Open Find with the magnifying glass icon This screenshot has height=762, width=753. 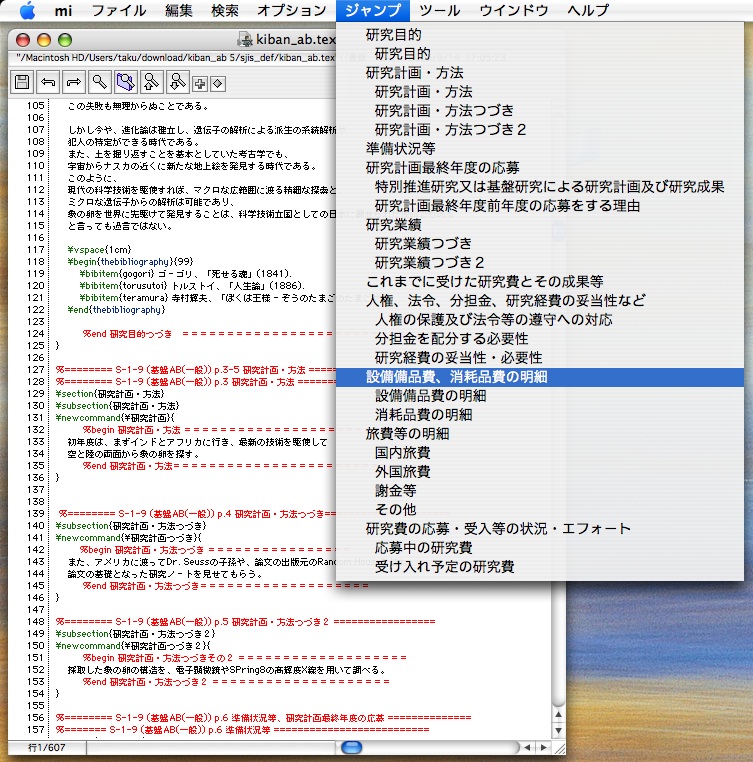point(99,82)
